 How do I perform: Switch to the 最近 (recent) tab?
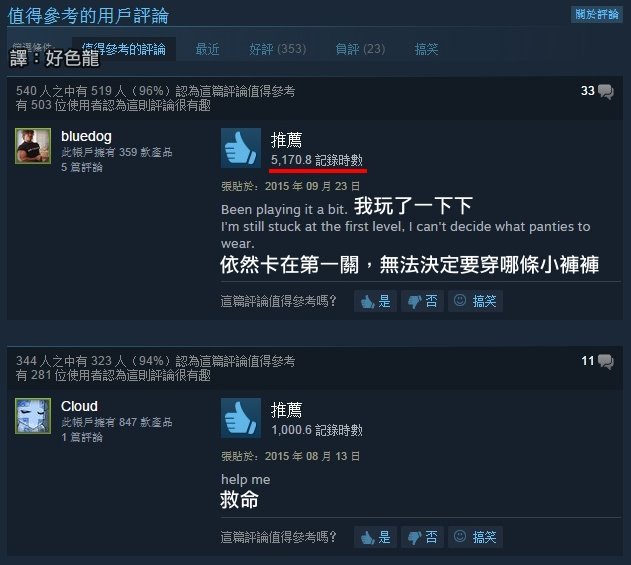[207, 49]
